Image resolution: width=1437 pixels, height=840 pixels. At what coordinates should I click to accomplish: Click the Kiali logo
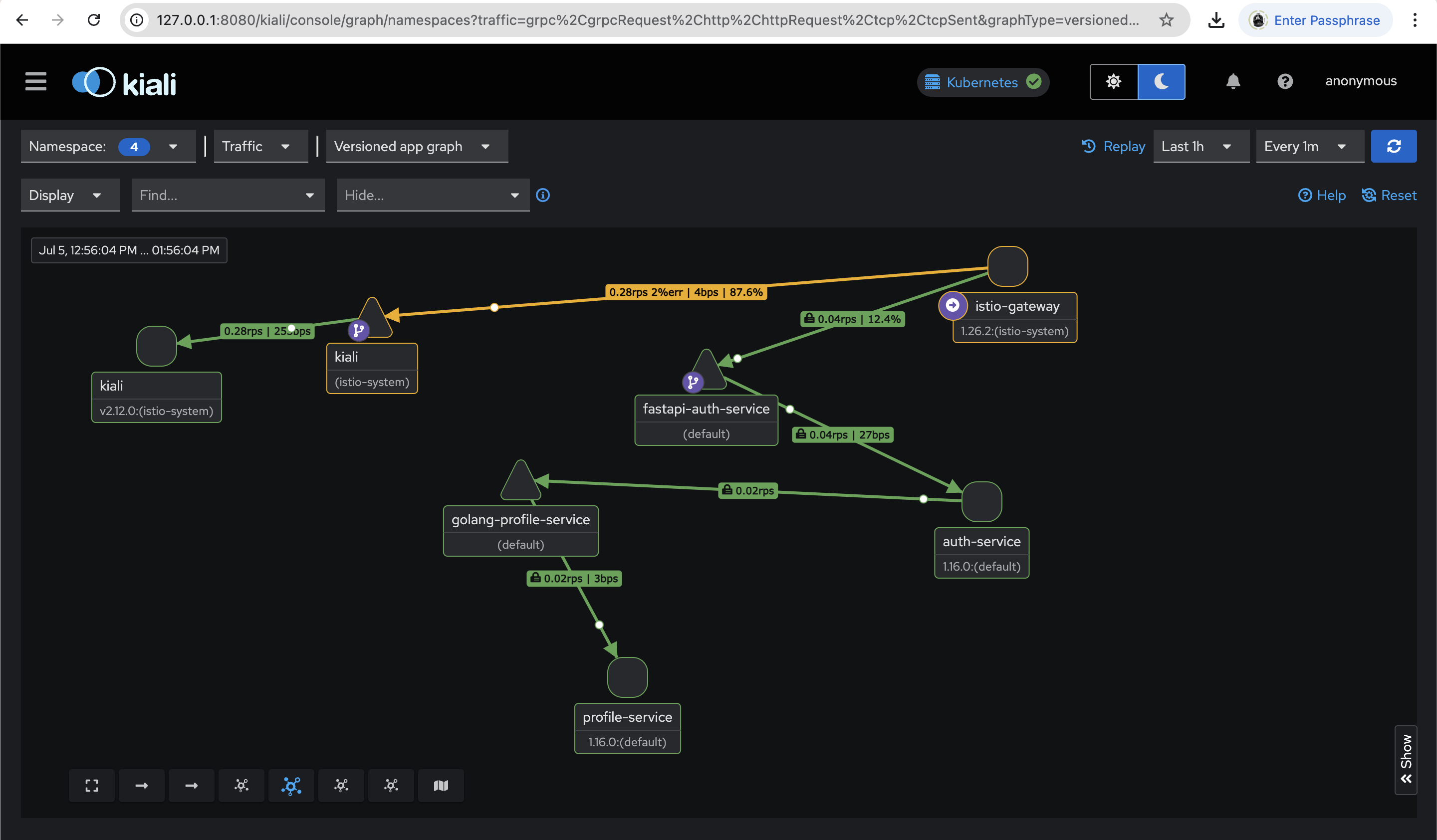pos(124,83)
